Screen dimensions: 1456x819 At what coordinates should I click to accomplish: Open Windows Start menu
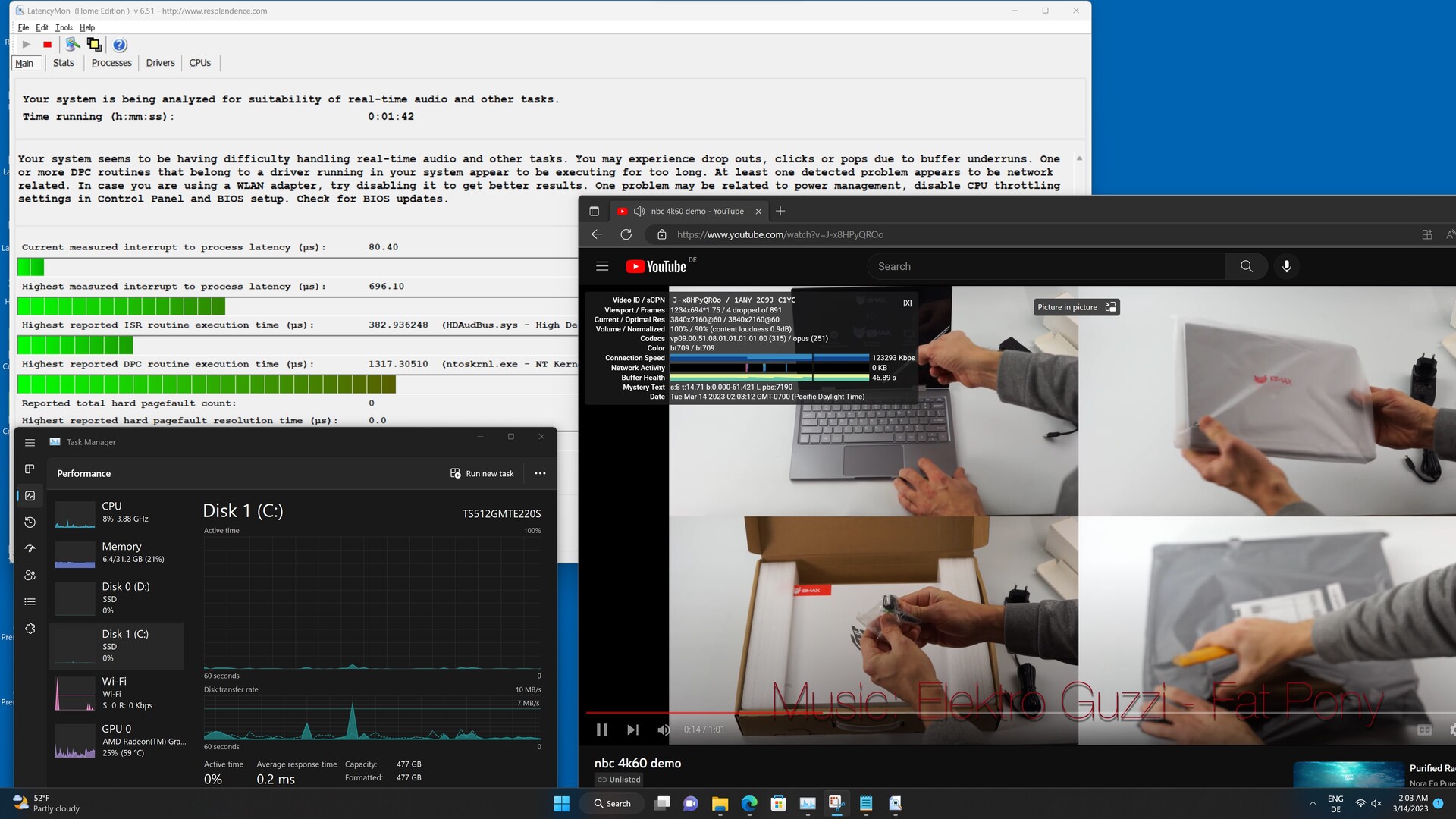coord(561,804)
